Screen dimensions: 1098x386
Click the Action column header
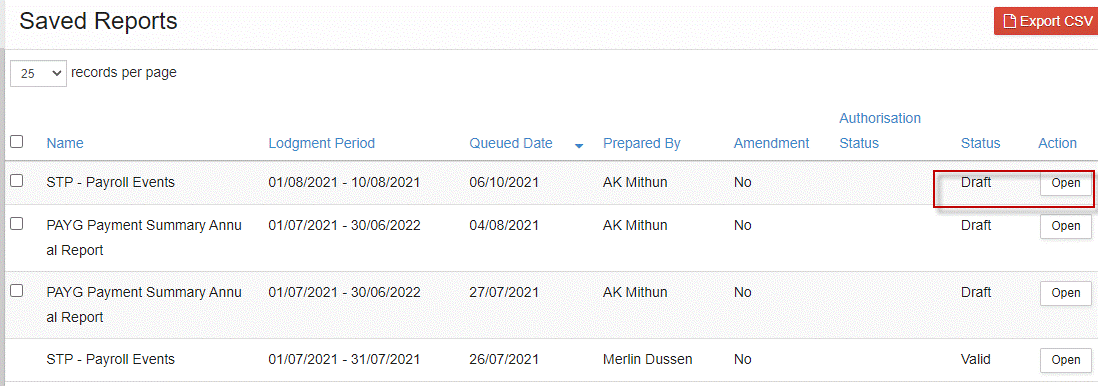(x=1057, y=143)
